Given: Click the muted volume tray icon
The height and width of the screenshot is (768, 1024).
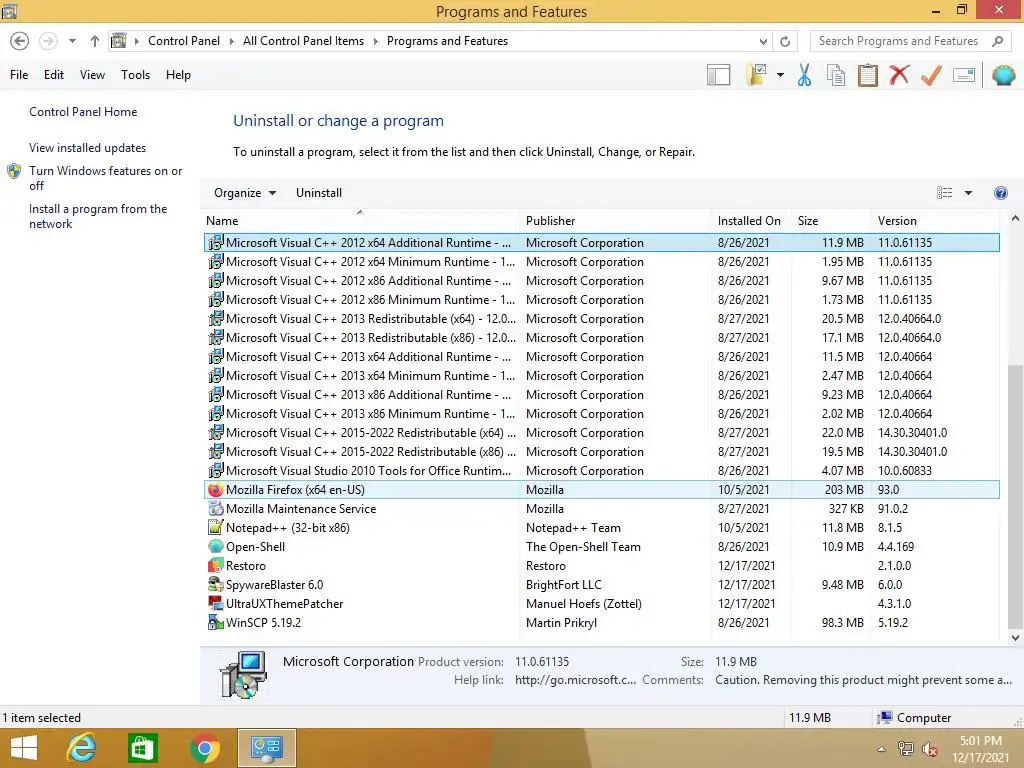Looking at the screenshot, I should 930,749.
